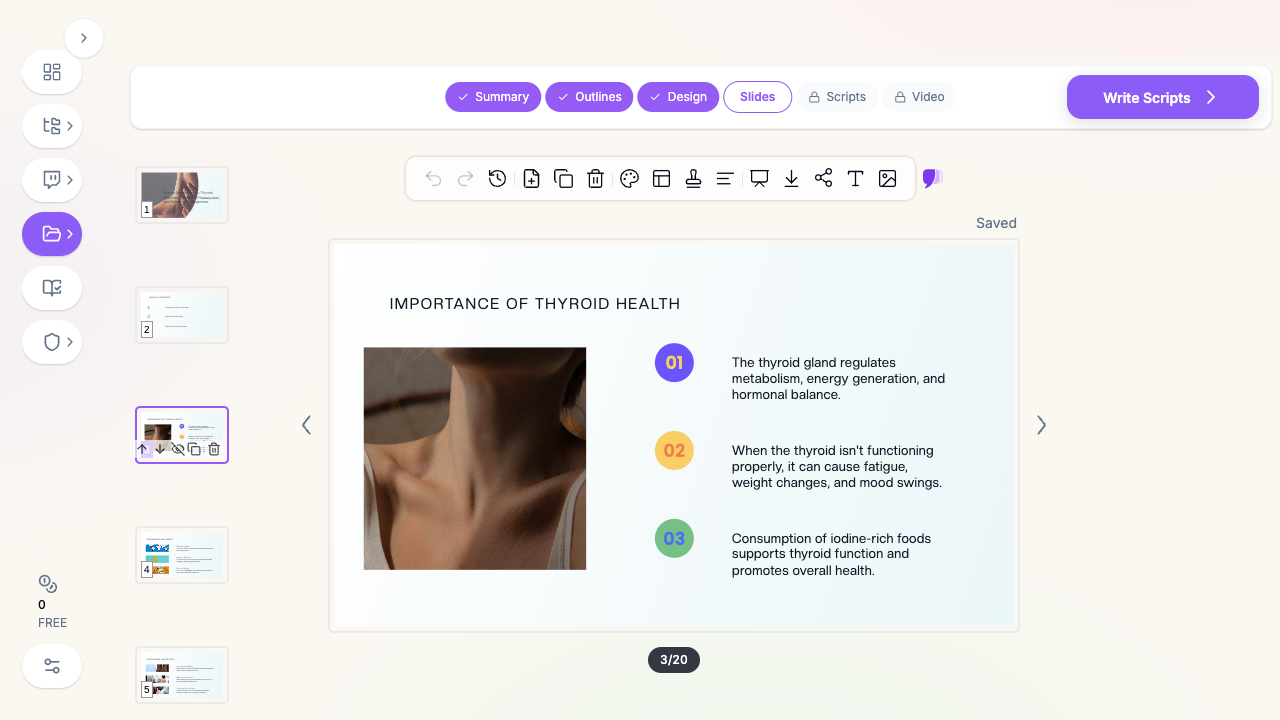This screenshot has width=1280, height=720.
Task: Click text about thyroid gland regulating metabolism
Action: (838, 379)
